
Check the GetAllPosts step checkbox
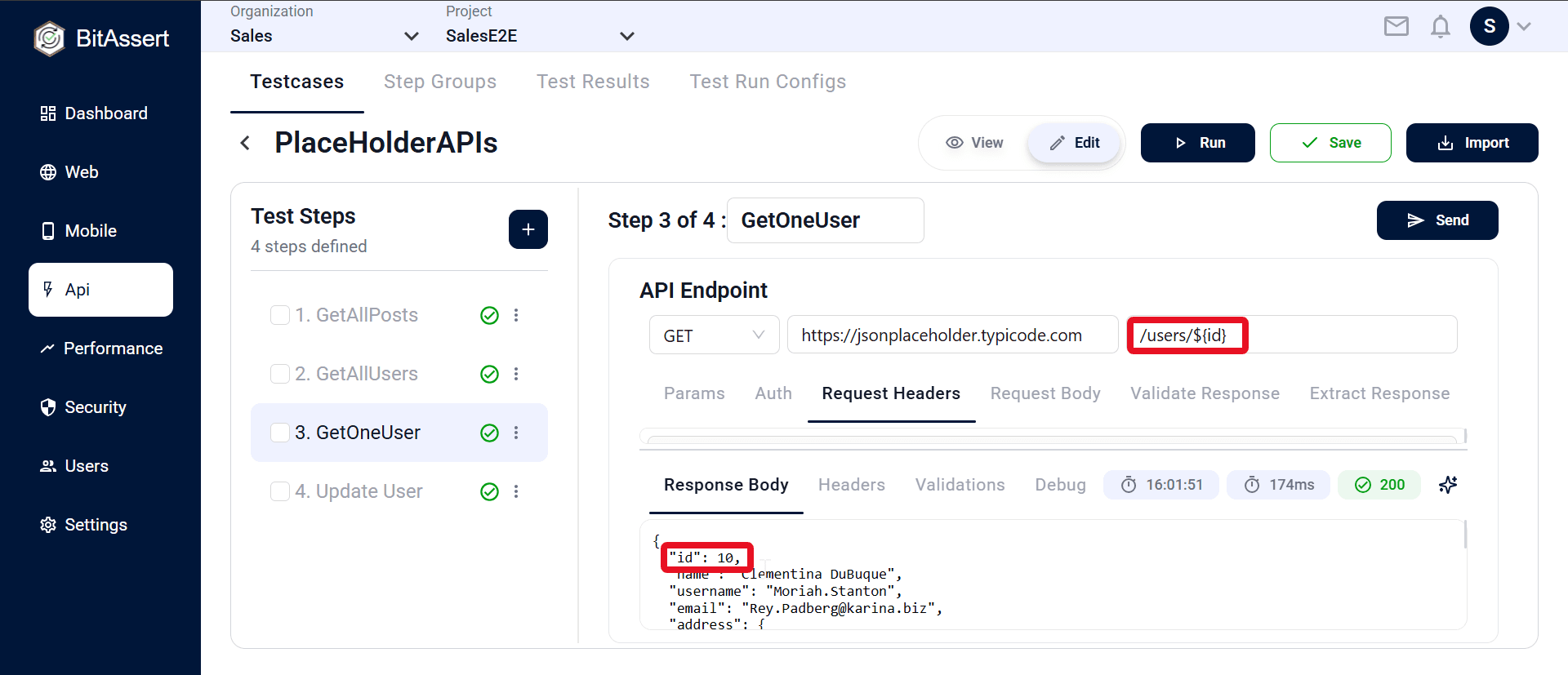point(279,315)
